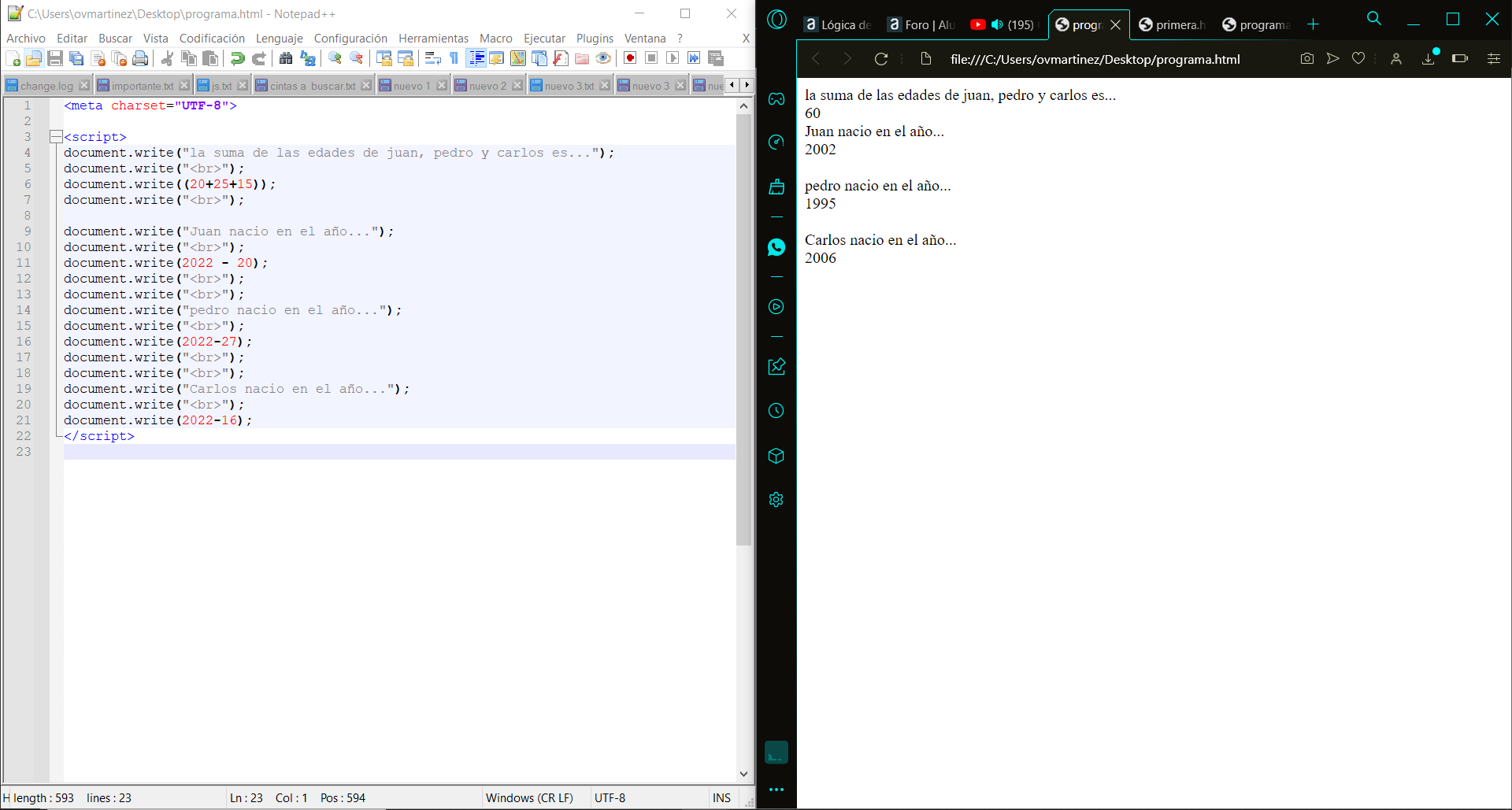Click the Print toolbar icon
1512x810 pixels.
click(140, 58)
